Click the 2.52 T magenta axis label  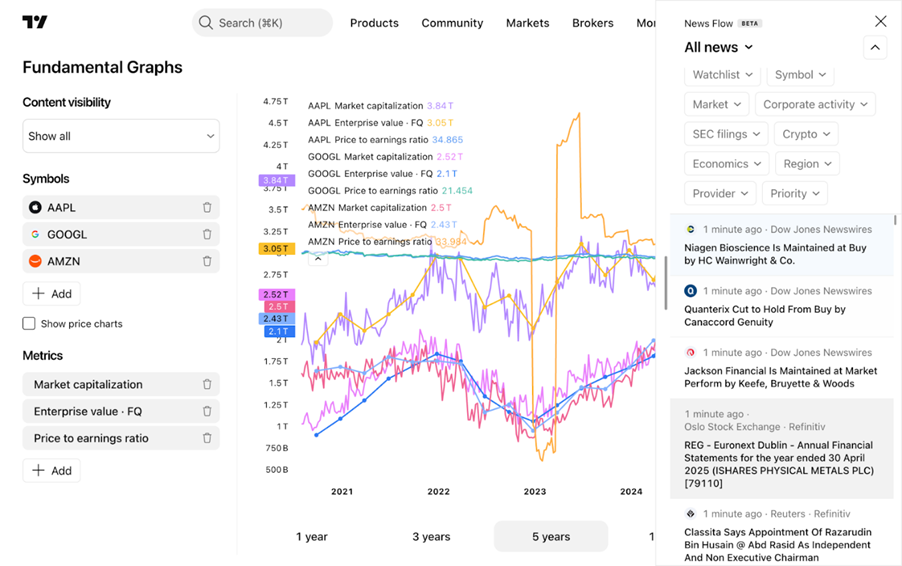click(276, 295)
